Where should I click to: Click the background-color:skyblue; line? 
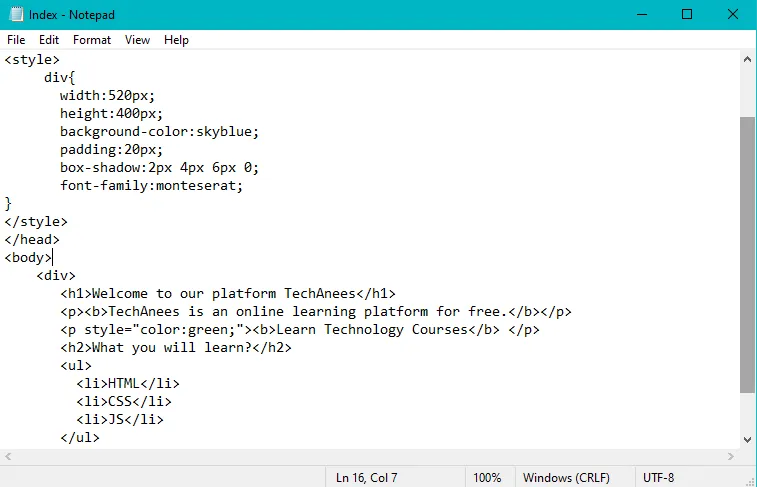tap(159, 131)
